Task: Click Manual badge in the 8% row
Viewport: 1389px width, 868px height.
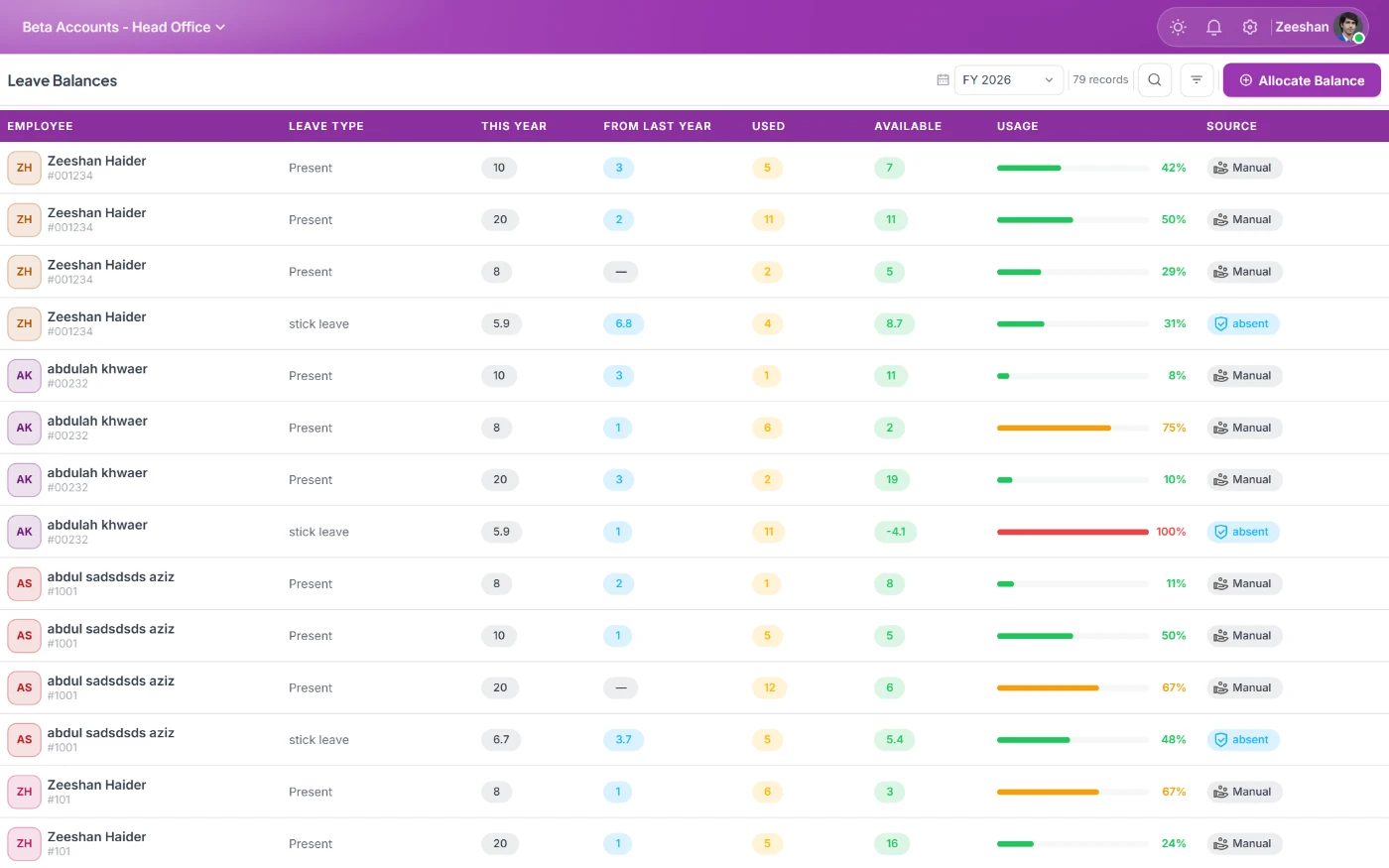Action: click(1244, 376)
